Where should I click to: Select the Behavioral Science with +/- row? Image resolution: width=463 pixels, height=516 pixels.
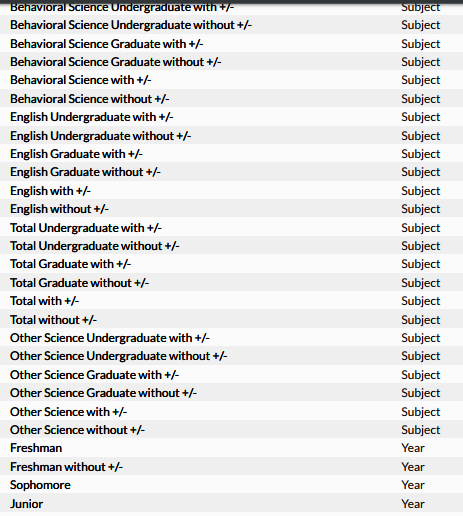231,80
